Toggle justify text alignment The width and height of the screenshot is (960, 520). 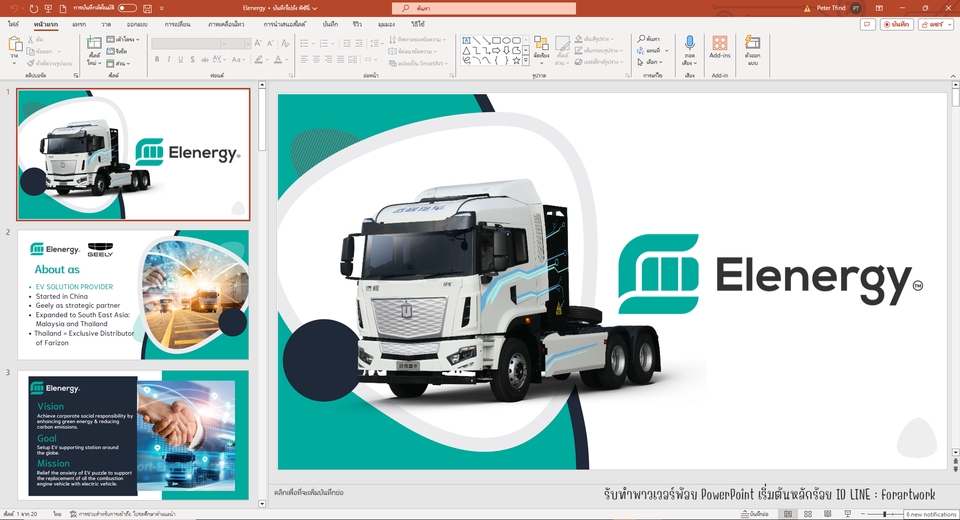tap(340, 59)
